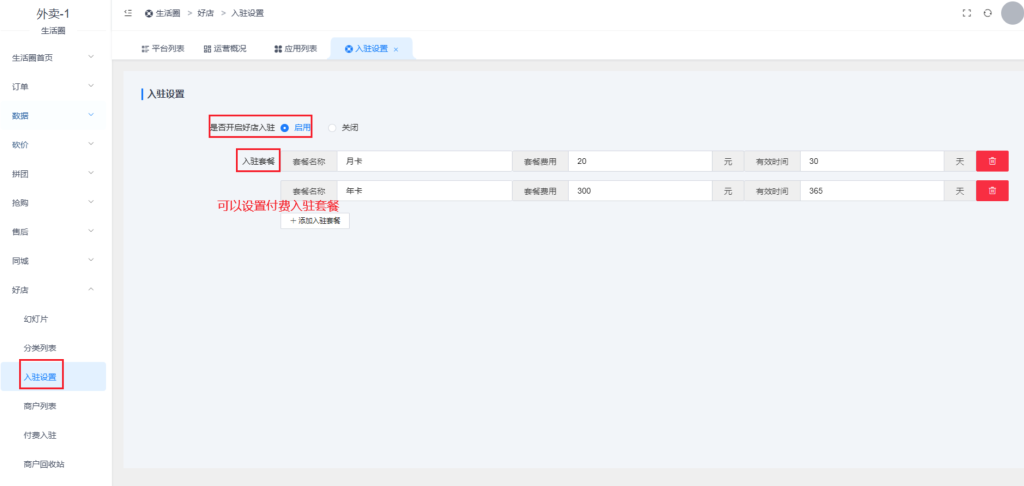Click the refresh icon in the top bar
This screenshot has height=486, width=1024.
point(987,13)
